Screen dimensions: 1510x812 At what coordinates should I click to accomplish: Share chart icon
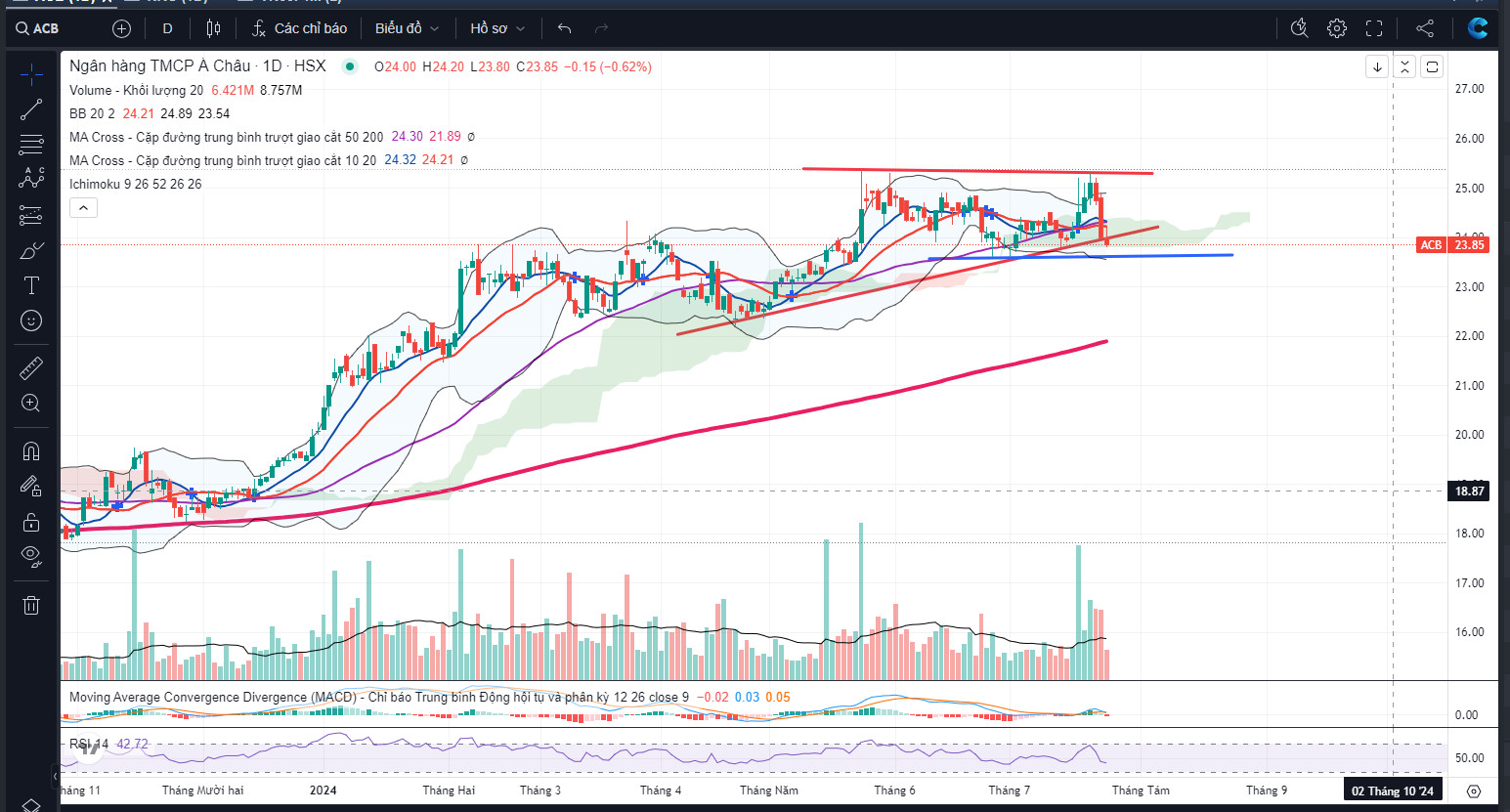coord(1425,28)
